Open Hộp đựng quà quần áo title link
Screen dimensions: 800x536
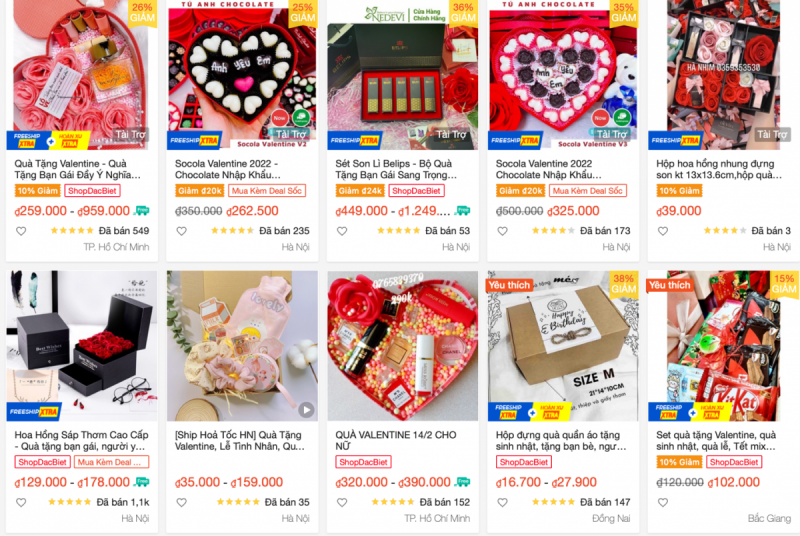(560, 441)
